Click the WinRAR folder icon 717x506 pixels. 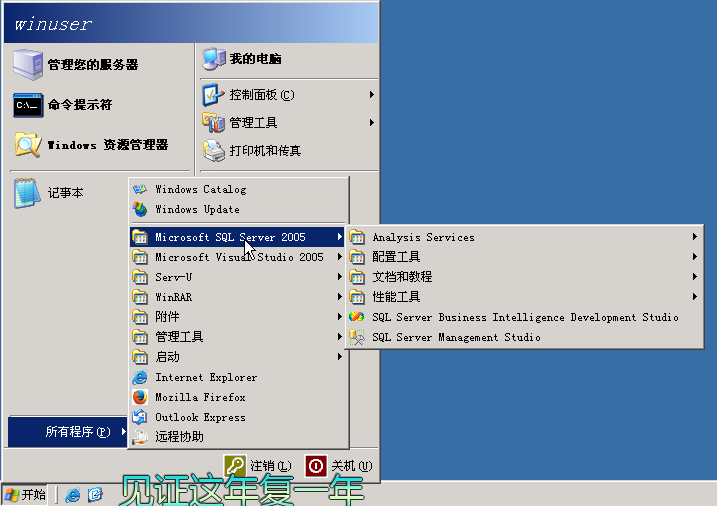tap(140, 297)
